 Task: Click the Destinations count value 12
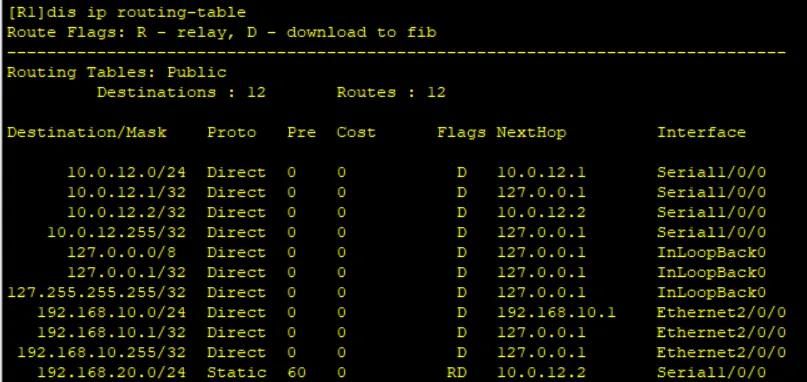(x=256, y=93)
